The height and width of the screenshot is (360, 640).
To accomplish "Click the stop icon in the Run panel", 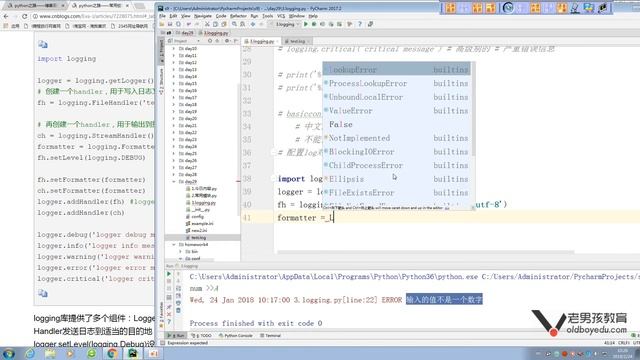I will [x=169, y=282].
